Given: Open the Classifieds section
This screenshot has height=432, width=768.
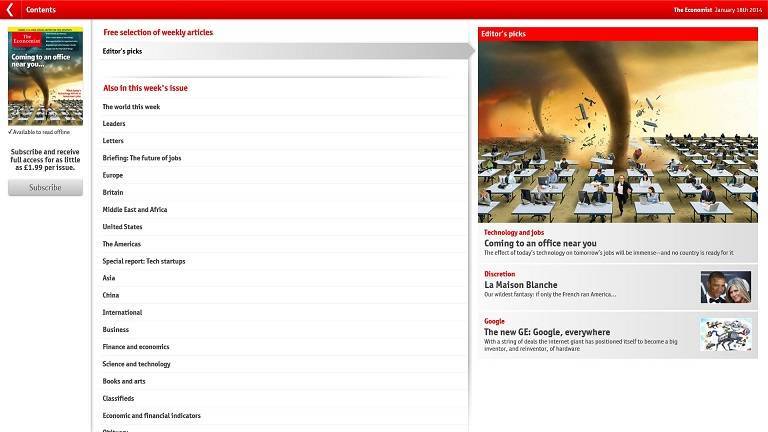Looking at the screenshot, I should (283, 398).
